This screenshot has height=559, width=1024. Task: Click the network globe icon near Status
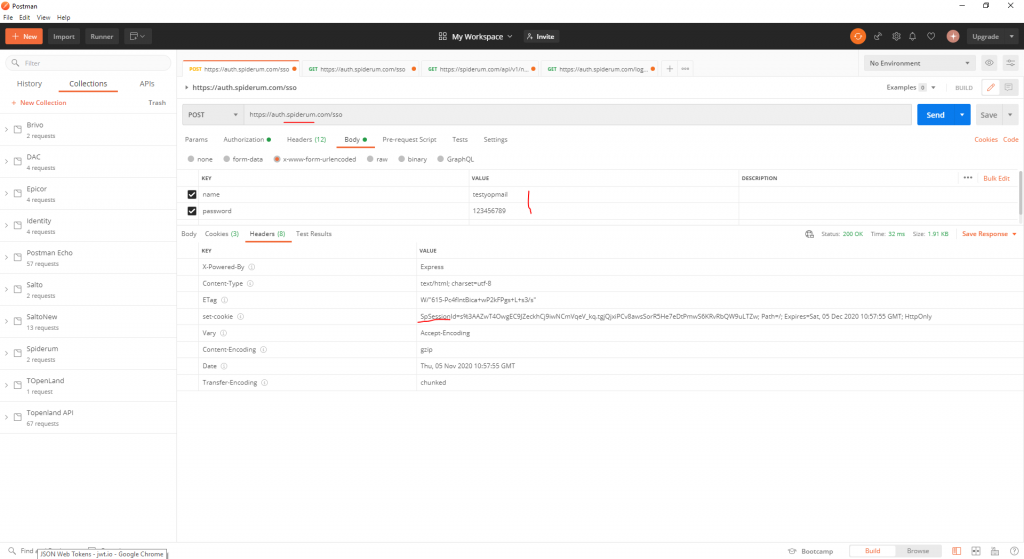point(809,234)
